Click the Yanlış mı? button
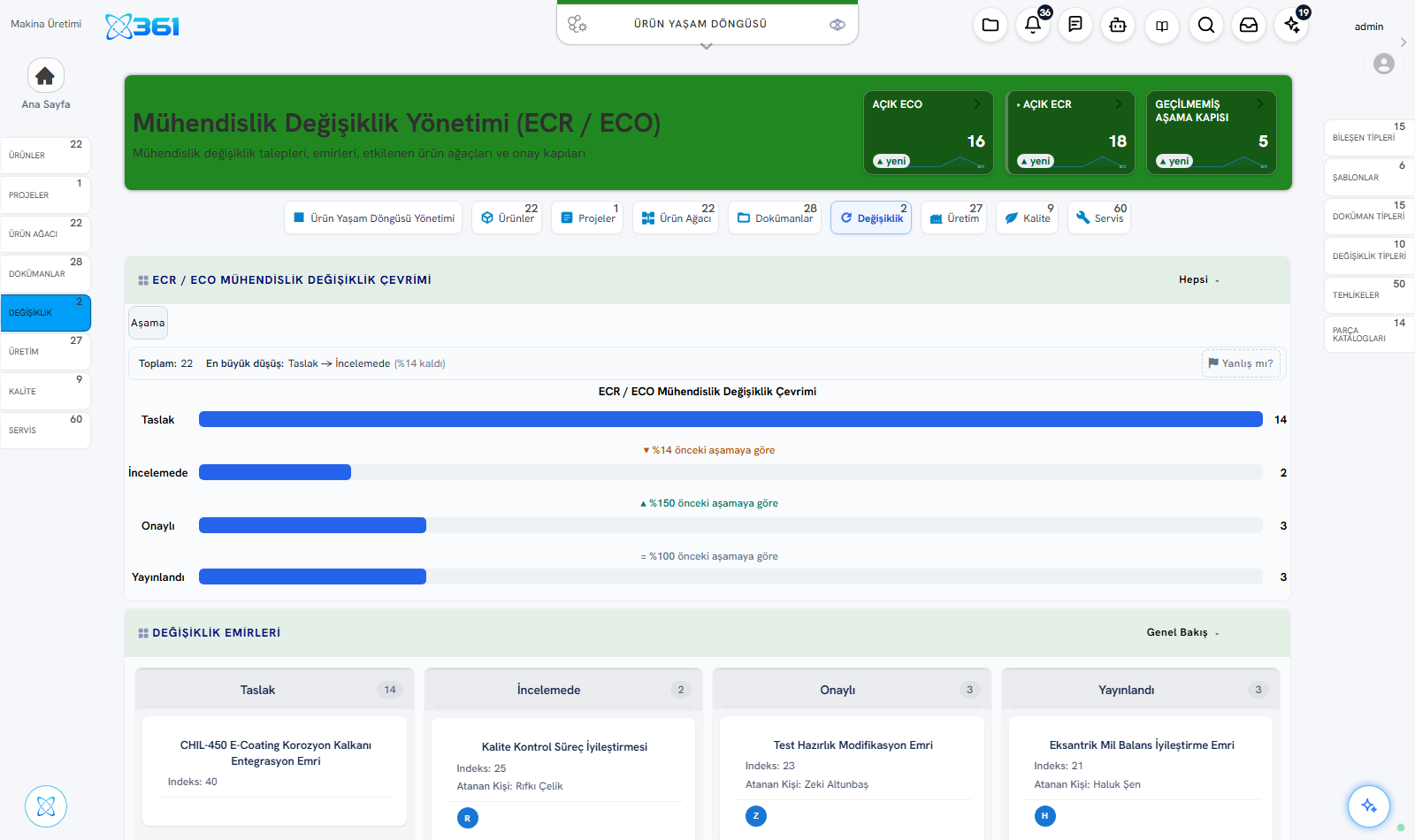This screenshot has height=840, width=1415. coord(1241,363)
